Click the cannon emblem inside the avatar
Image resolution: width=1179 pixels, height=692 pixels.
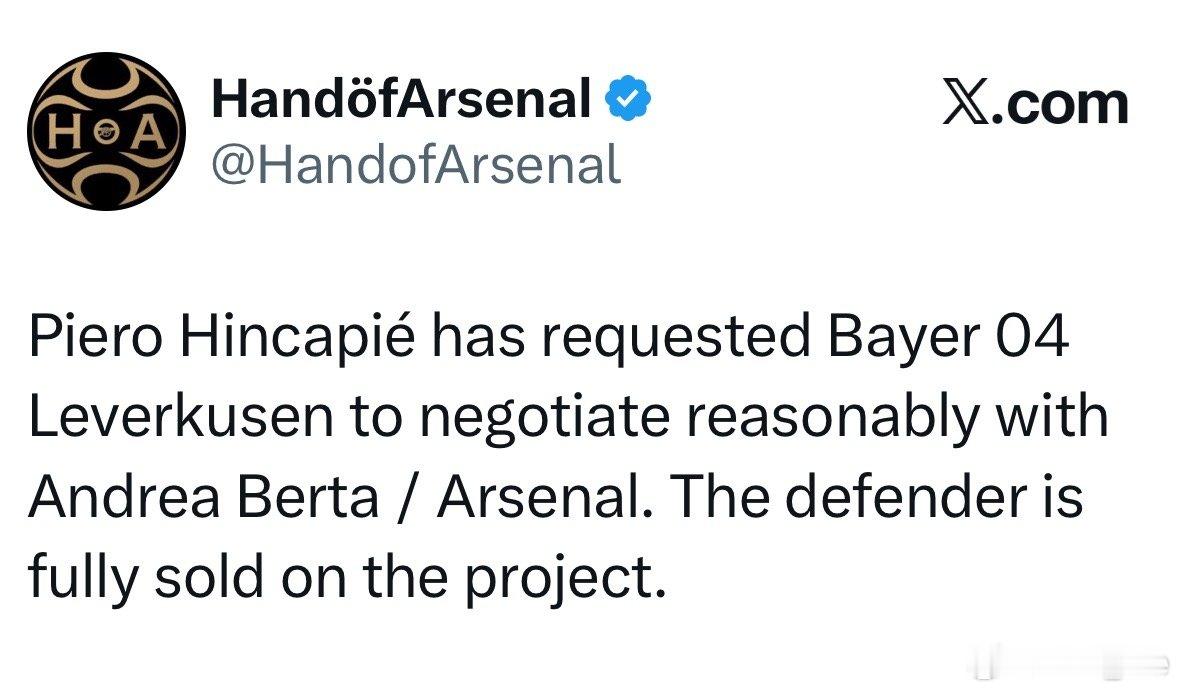coord(107,132)
